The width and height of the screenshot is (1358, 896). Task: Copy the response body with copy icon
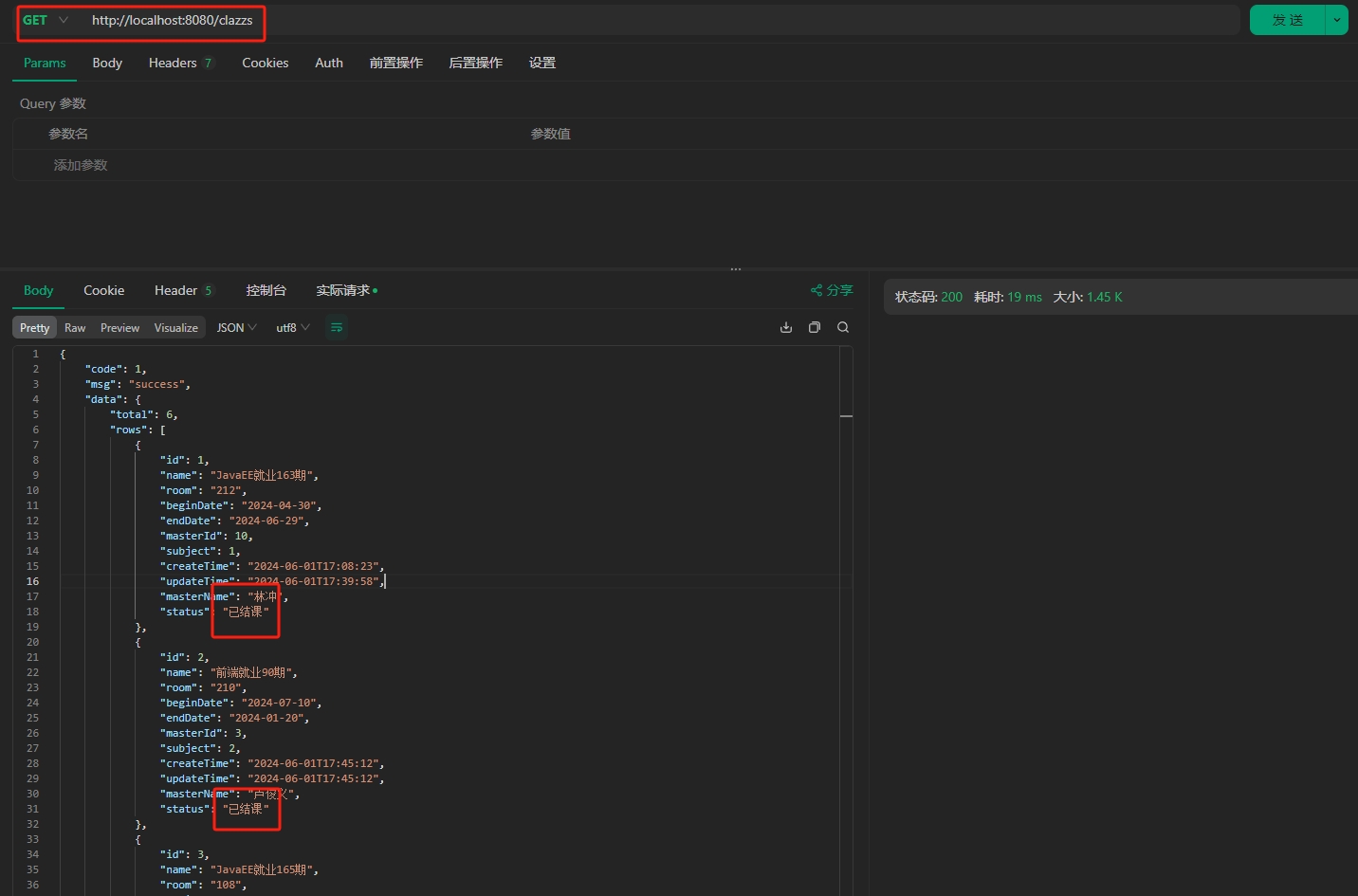point(814,328)
